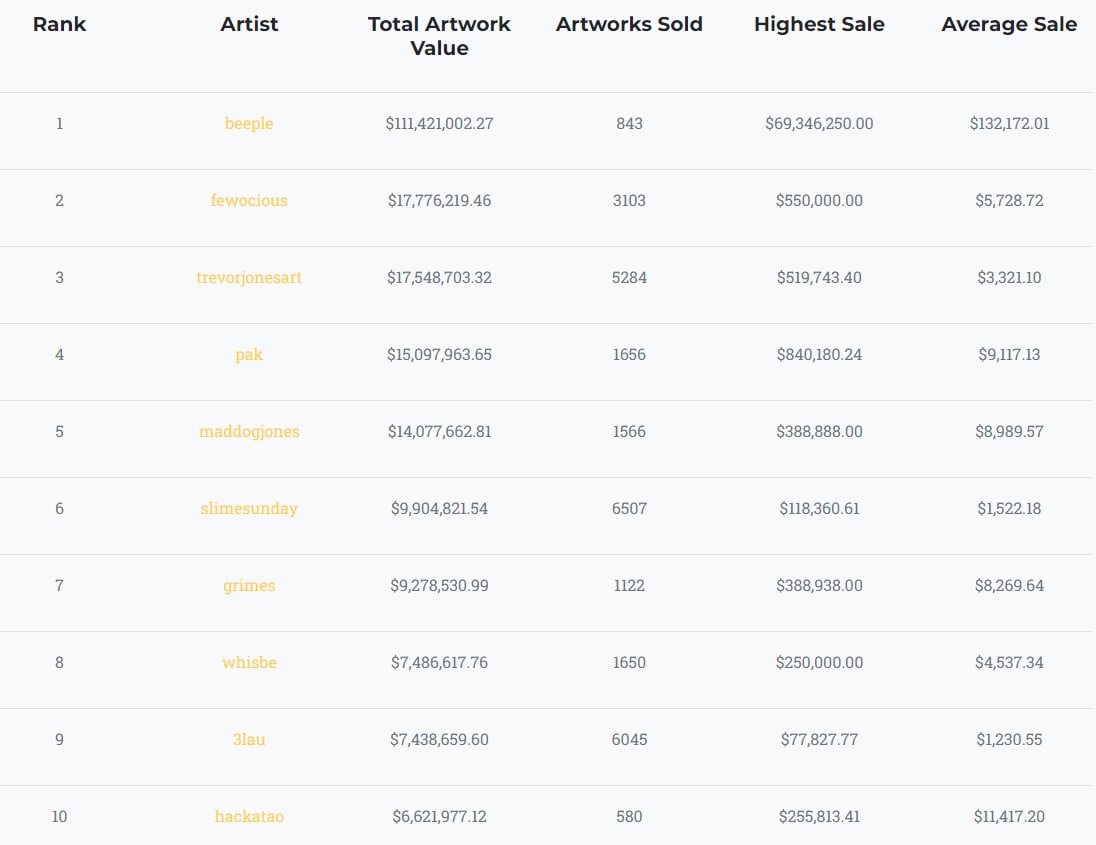Select average sale $4,537.34
The image size is (1096, 845).
[x=1009, y=662]
